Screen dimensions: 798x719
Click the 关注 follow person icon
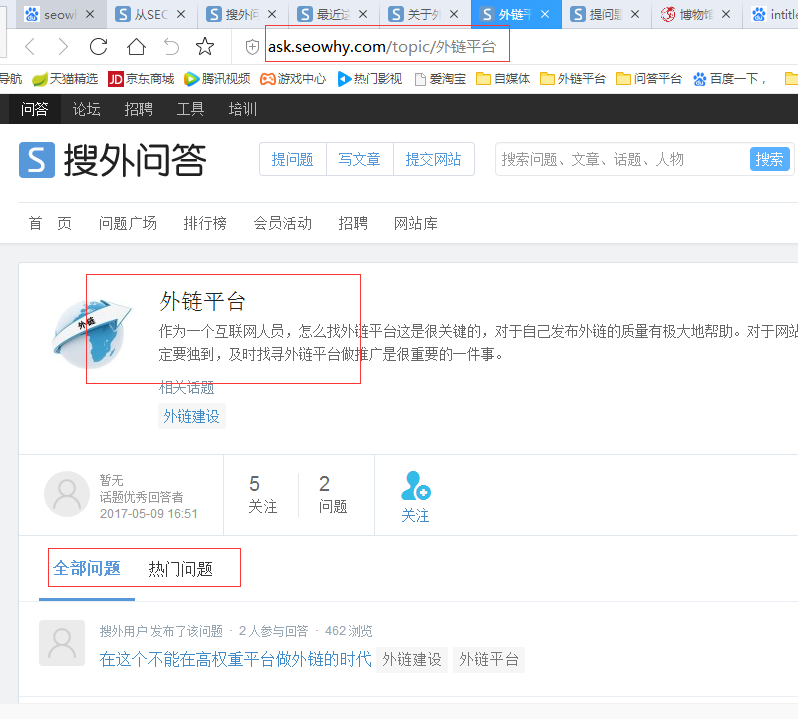(x=415, y=487)
